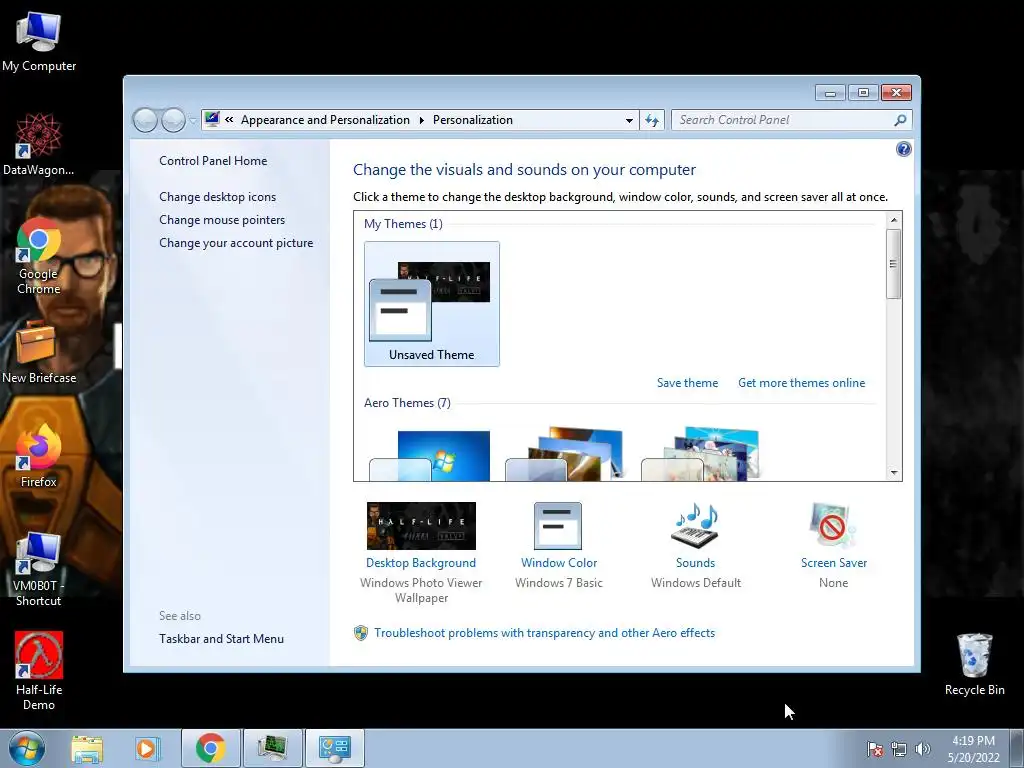Click the Window Color icon
The width and height of the screenshot is (1024, 768).
[x=558, y=526]
